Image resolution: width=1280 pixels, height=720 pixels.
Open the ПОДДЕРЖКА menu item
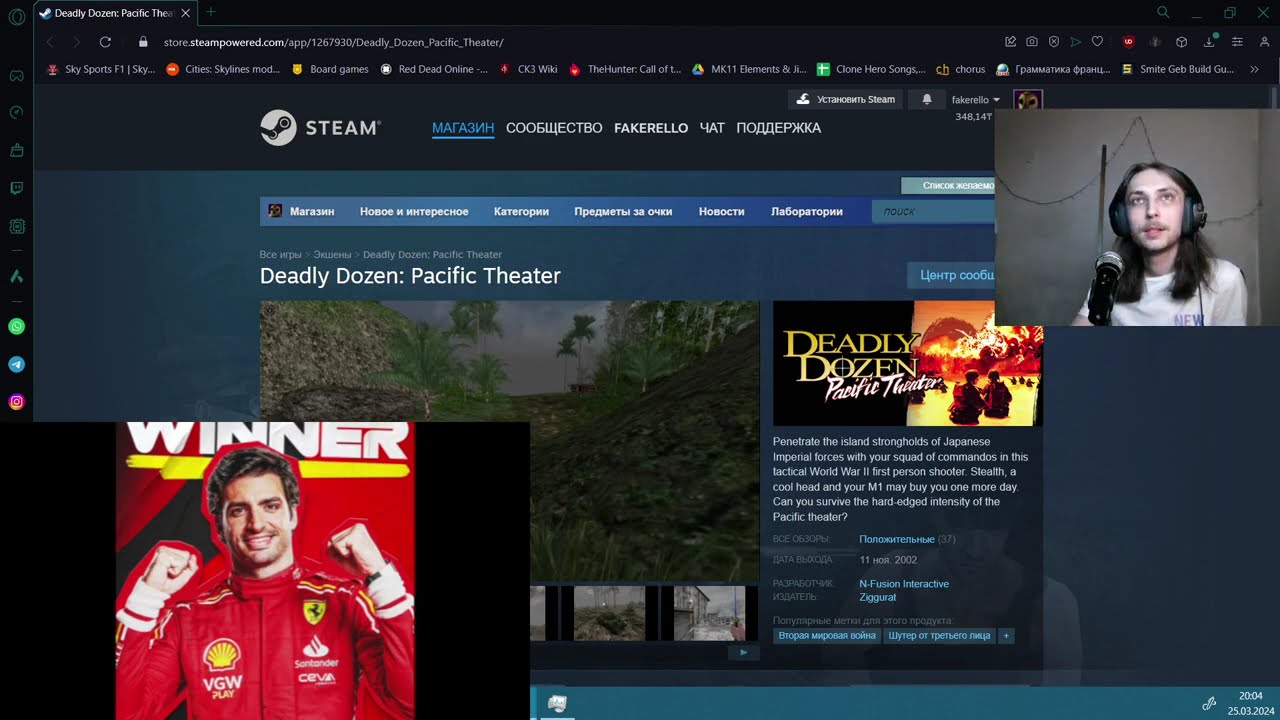[779, 128]
